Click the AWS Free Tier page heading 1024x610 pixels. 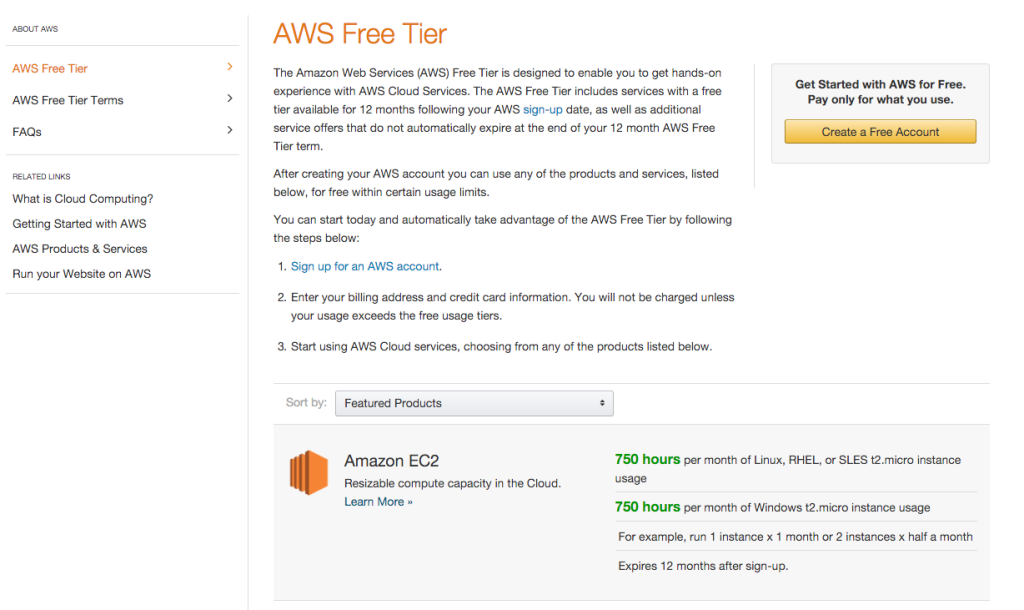pyautogui.click(x=360, y=34)
